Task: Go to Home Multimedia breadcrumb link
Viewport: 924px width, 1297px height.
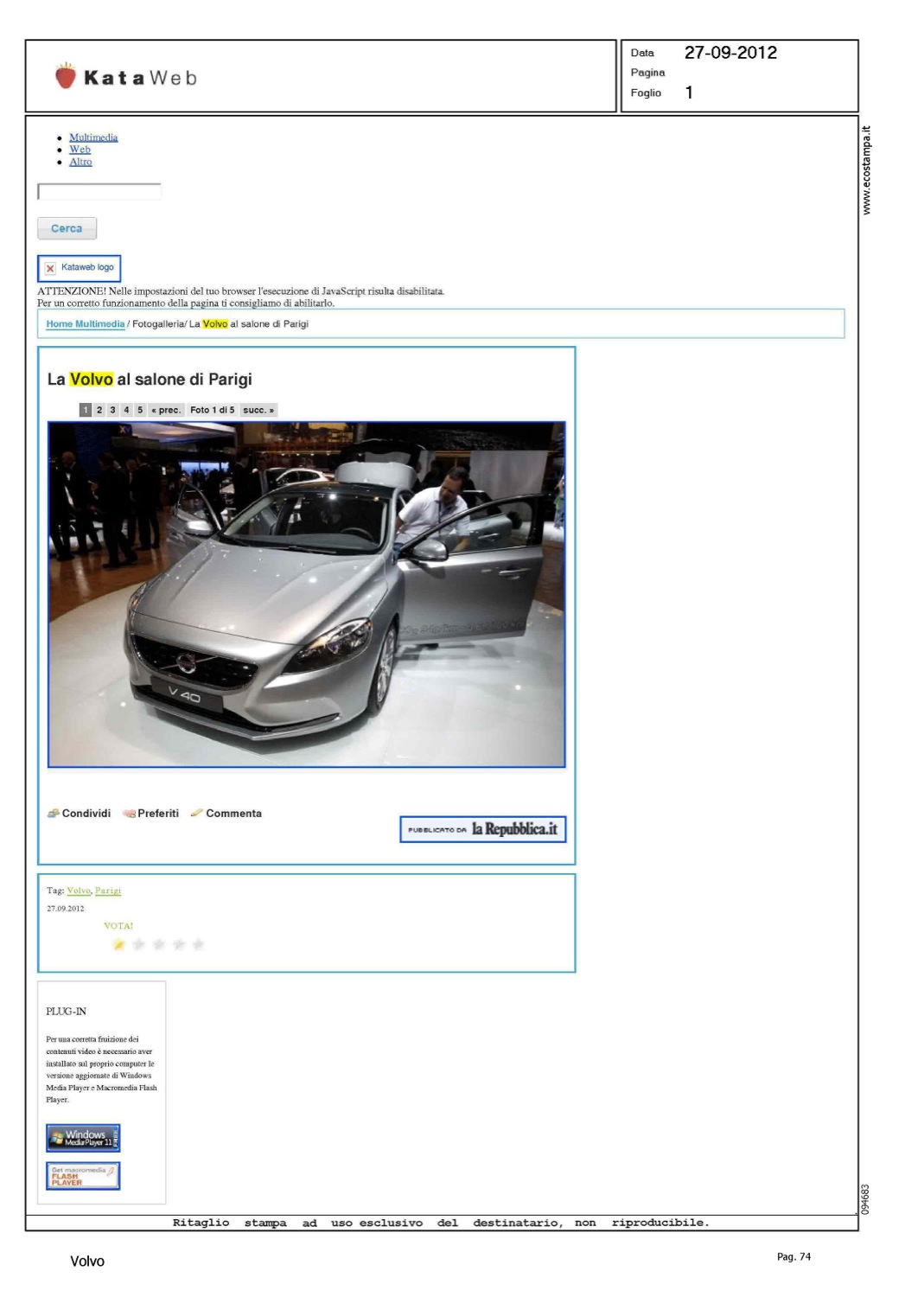Action: [x=86, y=324]
